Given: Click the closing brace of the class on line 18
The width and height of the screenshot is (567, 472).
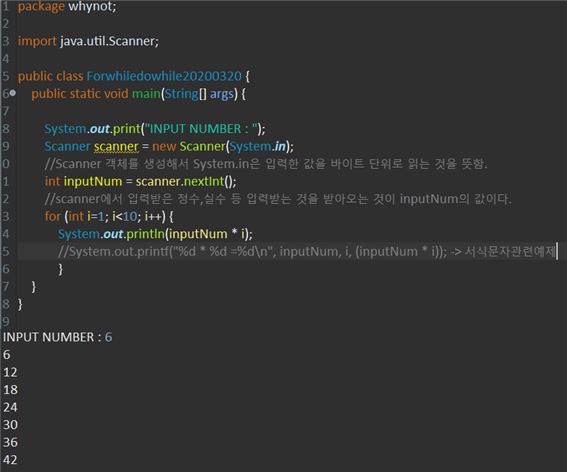Looking at the screenshot, I should coord(20,304).
